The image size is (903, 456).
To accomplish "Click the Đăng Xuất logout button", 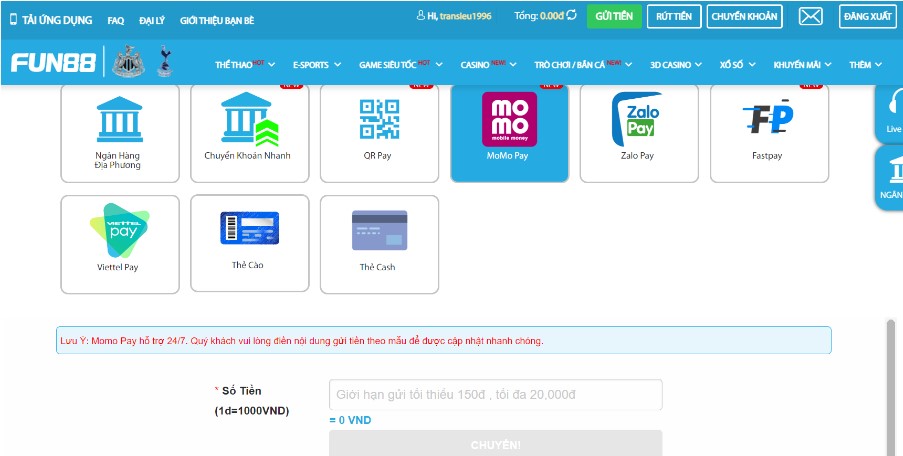I will pos(868,16).
